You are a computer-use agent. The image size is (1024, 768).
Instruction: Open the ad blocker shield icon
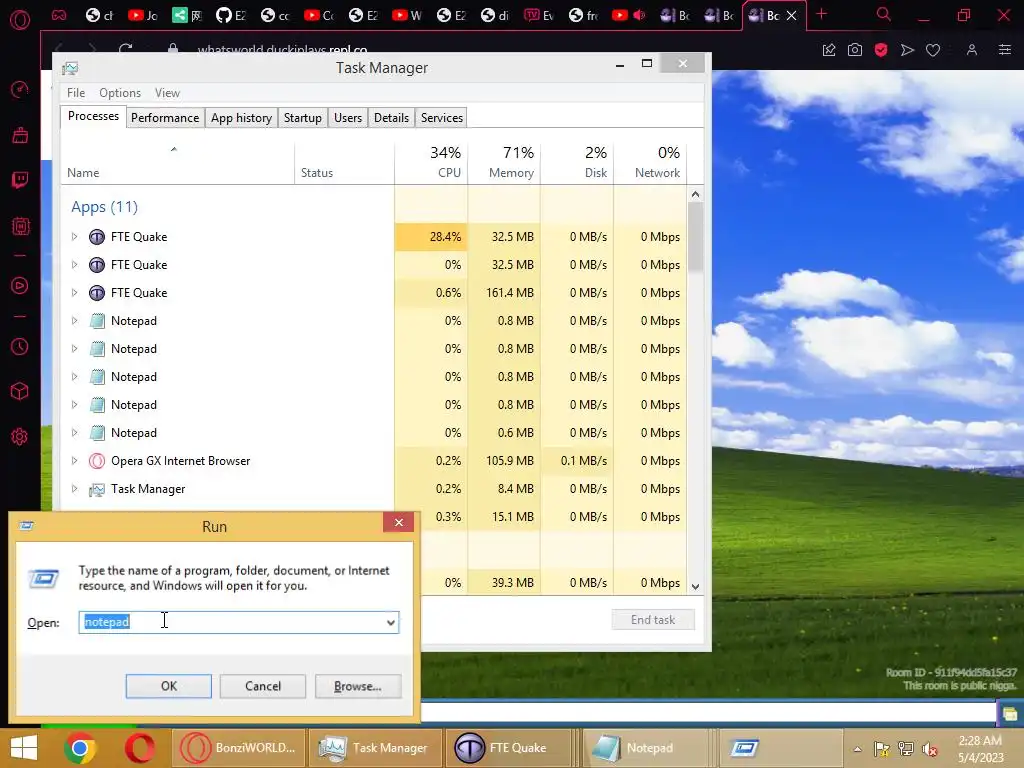(x=880, y=50)
